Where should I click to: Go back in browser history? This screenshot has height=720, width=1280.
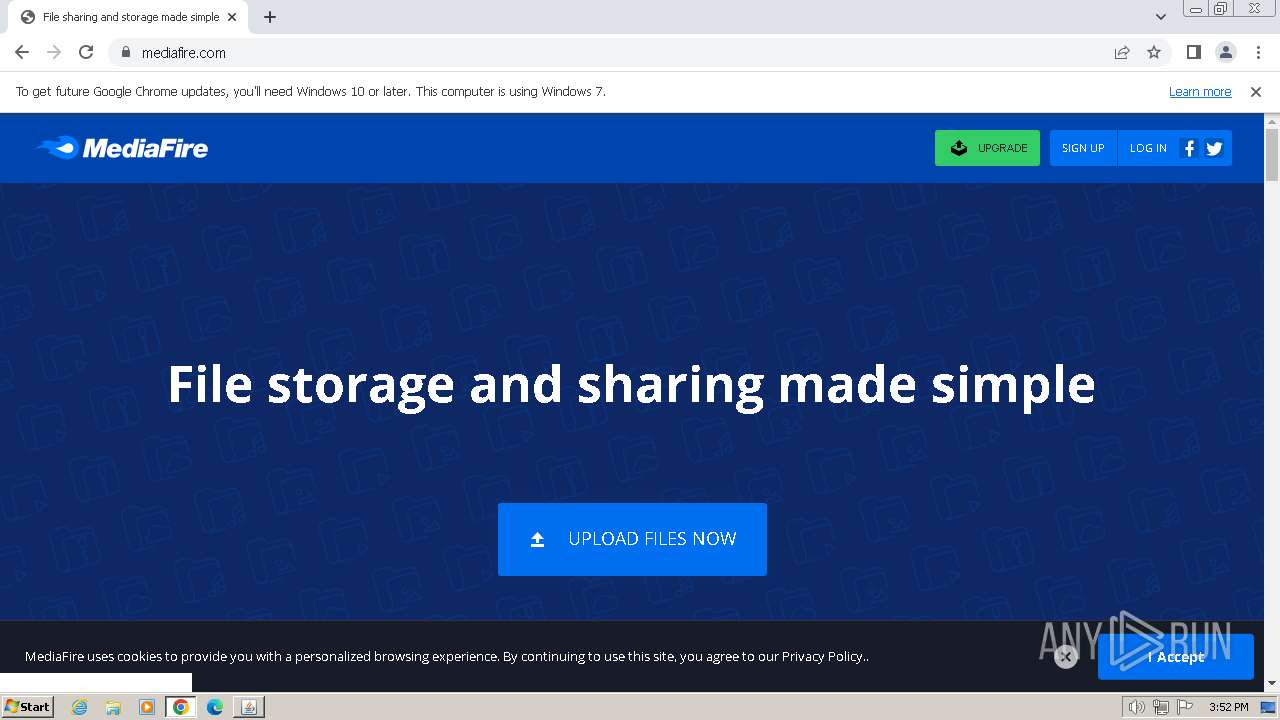click(x=22, y=53)
